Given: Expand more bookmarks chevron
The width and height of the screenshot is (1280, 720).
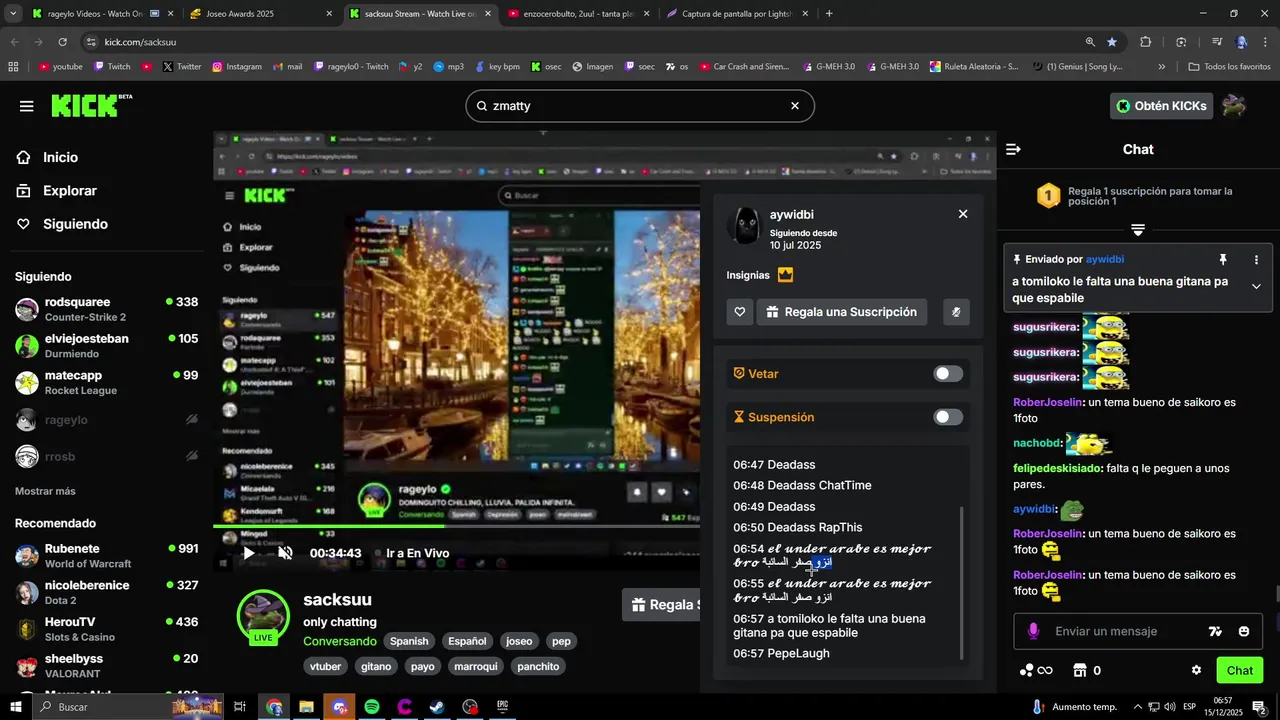Looking at the screenshot, I should [1161, 67].
